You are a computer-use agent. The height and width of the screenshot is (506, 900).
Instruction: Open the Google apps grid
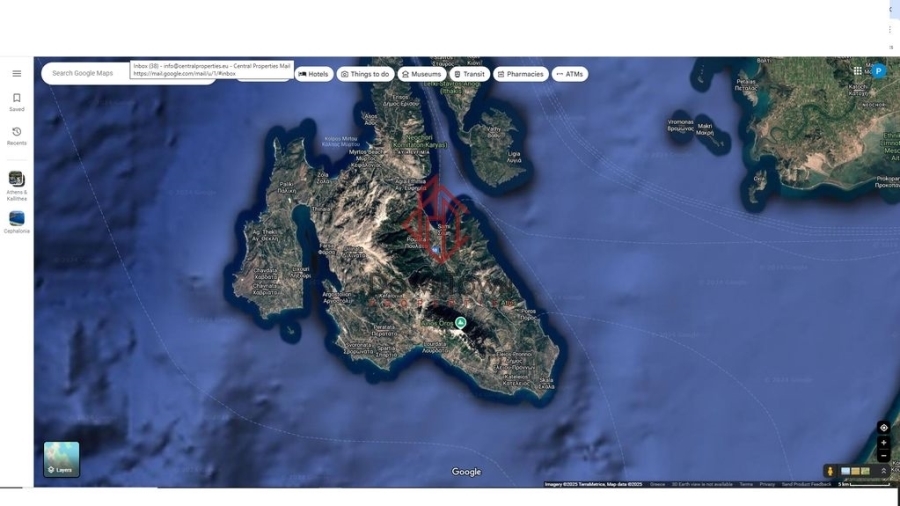857,71
